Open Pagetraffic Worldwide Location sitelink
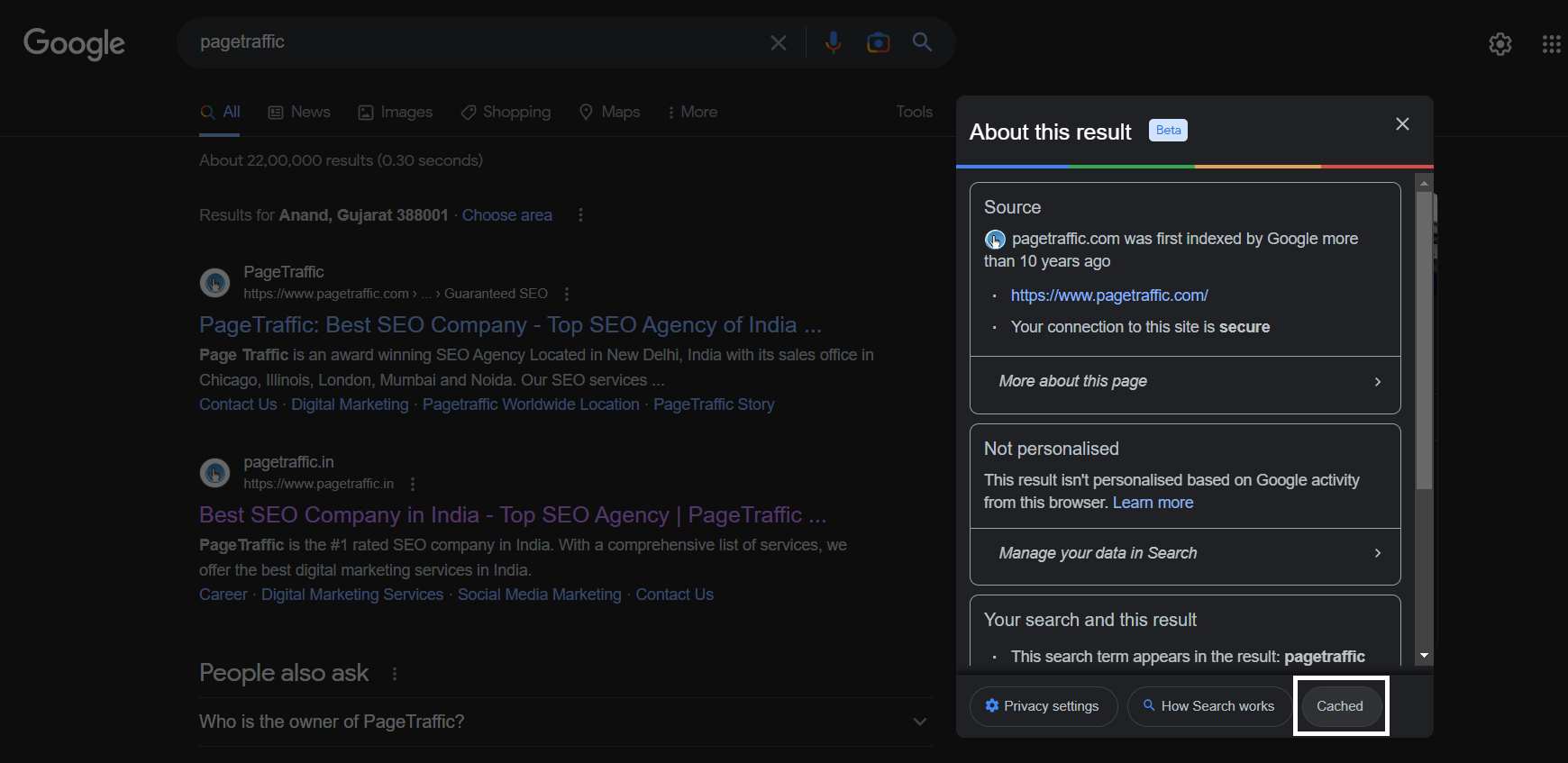 tap(531, 404)
